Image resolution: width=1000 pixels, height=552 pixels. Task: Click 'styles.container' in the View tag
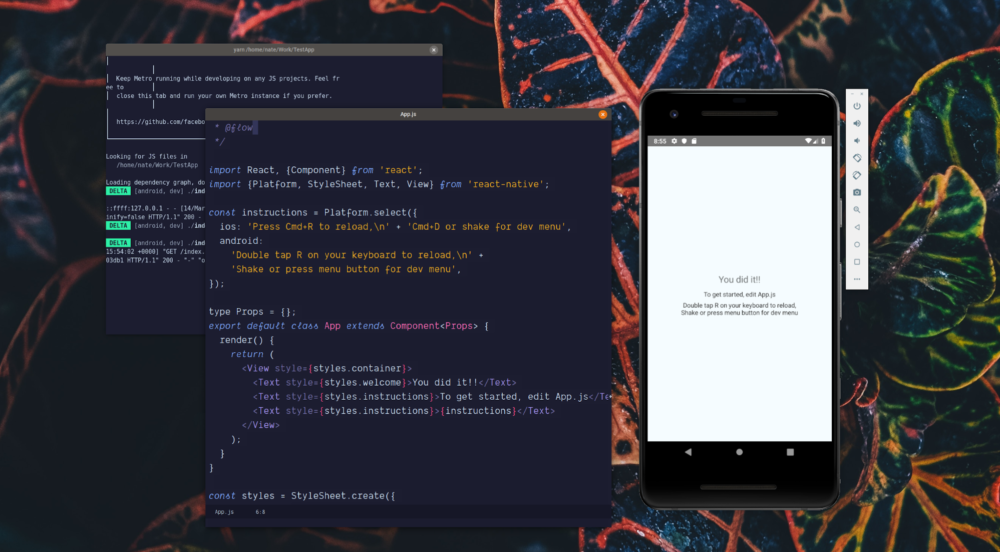[x=357, y=368]
